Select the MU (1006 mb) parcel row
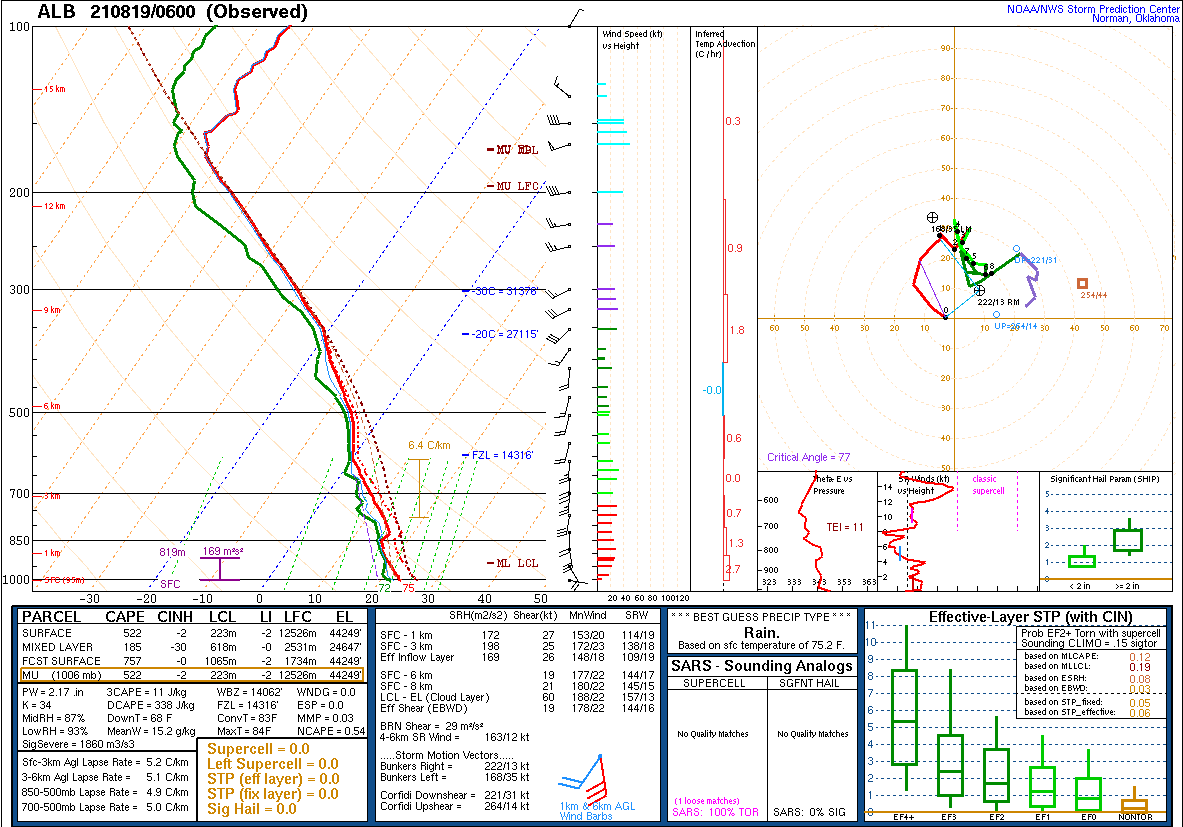 coord(192,675)
